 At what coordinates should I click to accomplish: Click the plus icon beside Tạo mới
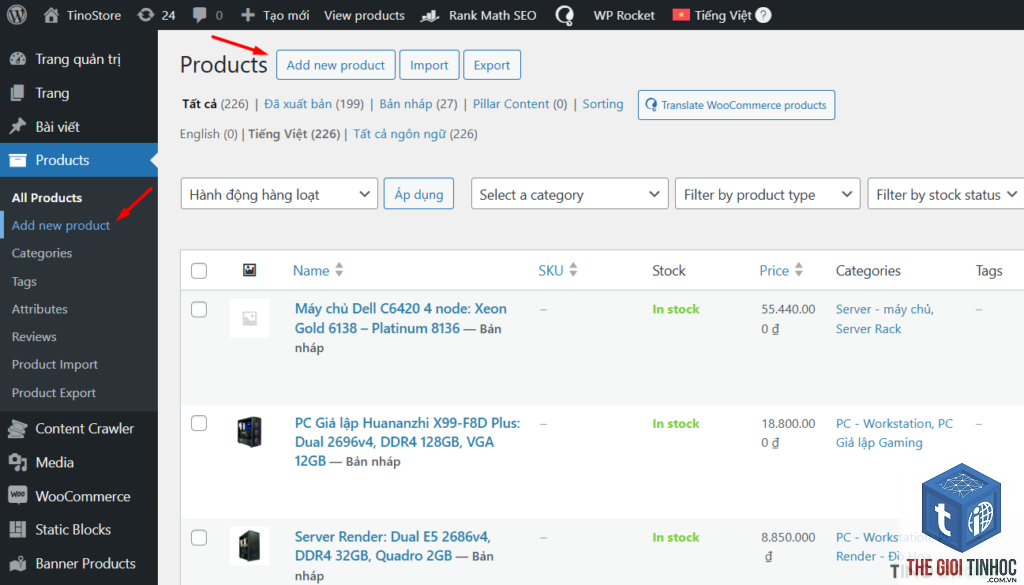248,15
